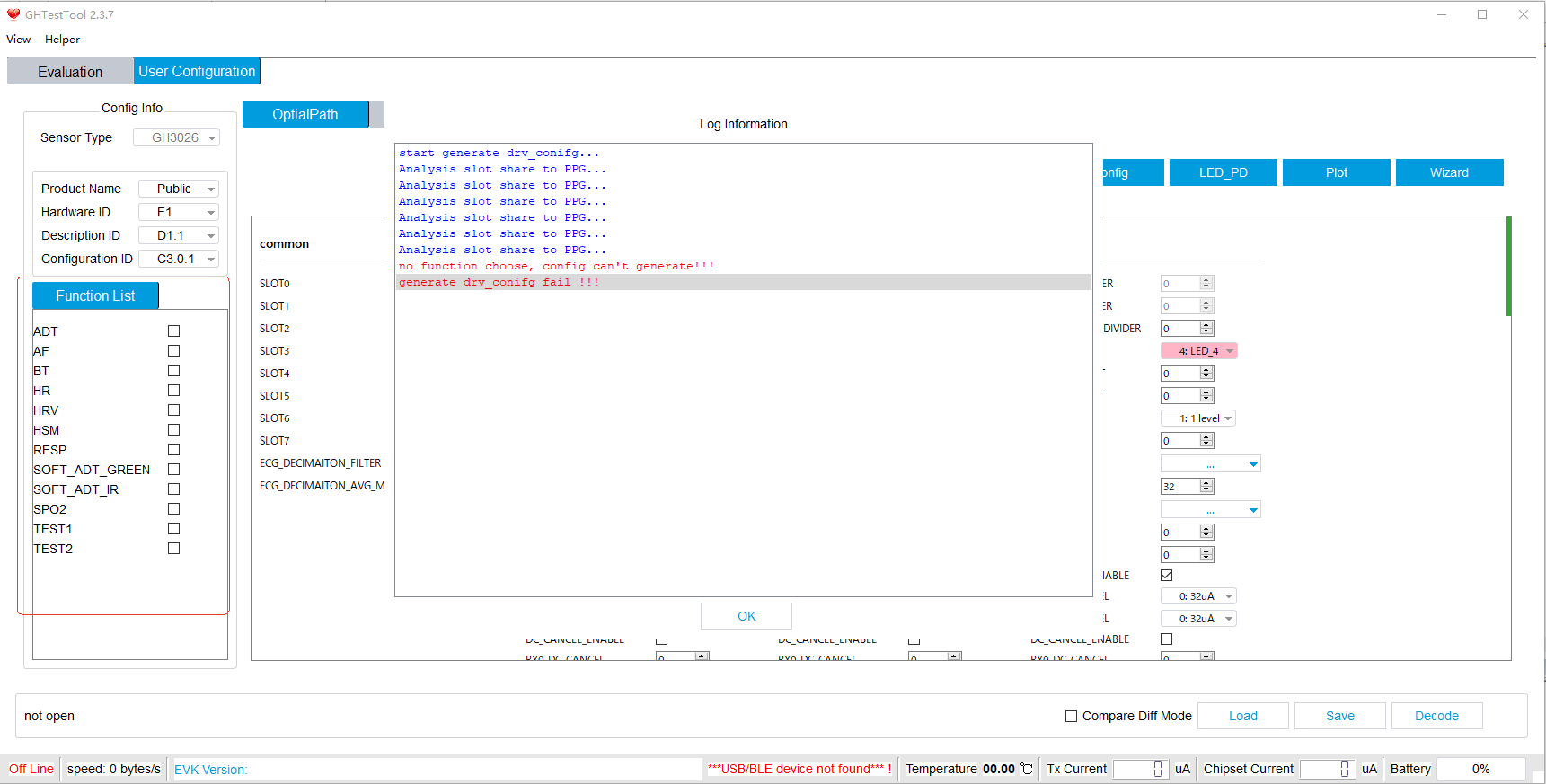Open the lower 0: 32uA dropdown

point(1198,619)
